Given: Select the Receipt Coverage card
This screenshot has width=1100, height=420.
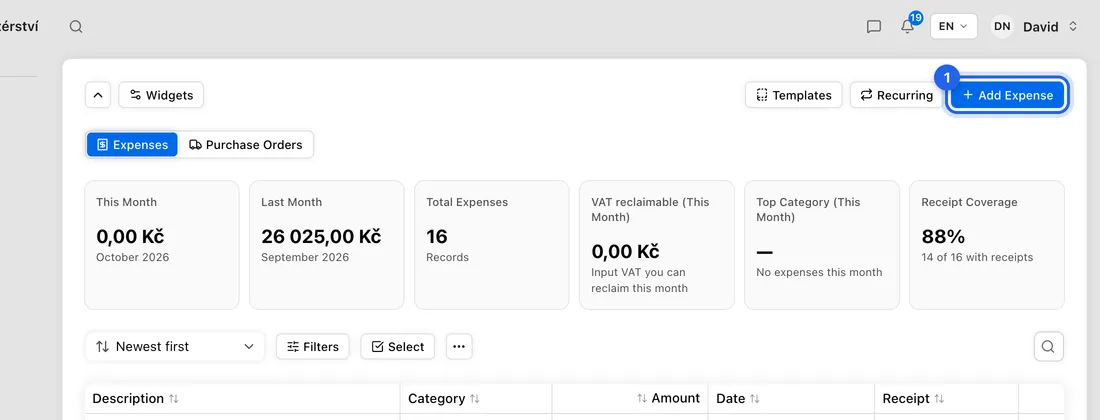Looking at the screenshot, I should pos(986,245).
